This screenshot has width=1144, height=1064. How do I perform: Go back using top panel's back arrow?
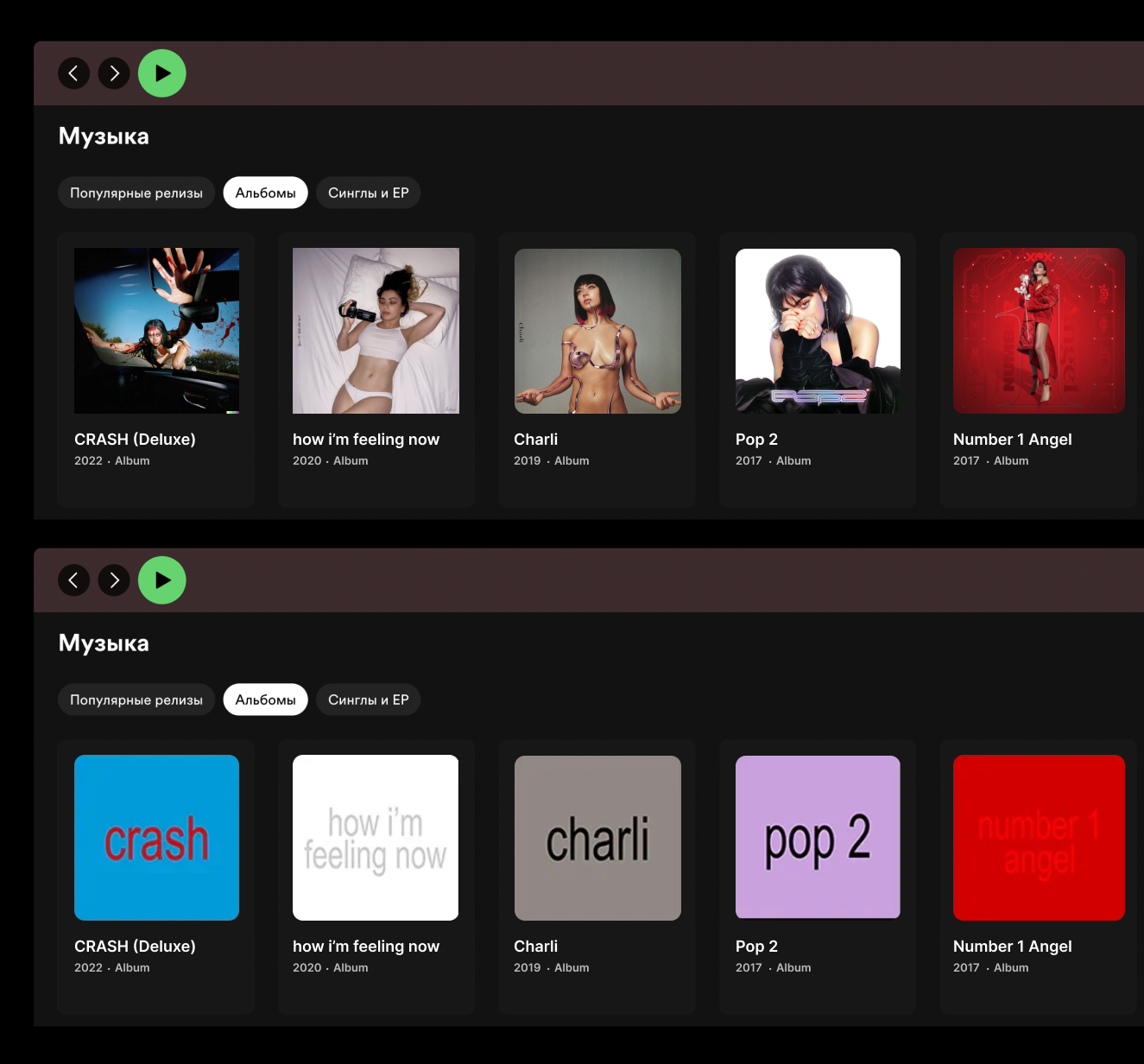pyautogui.click(x=73, y=73)
